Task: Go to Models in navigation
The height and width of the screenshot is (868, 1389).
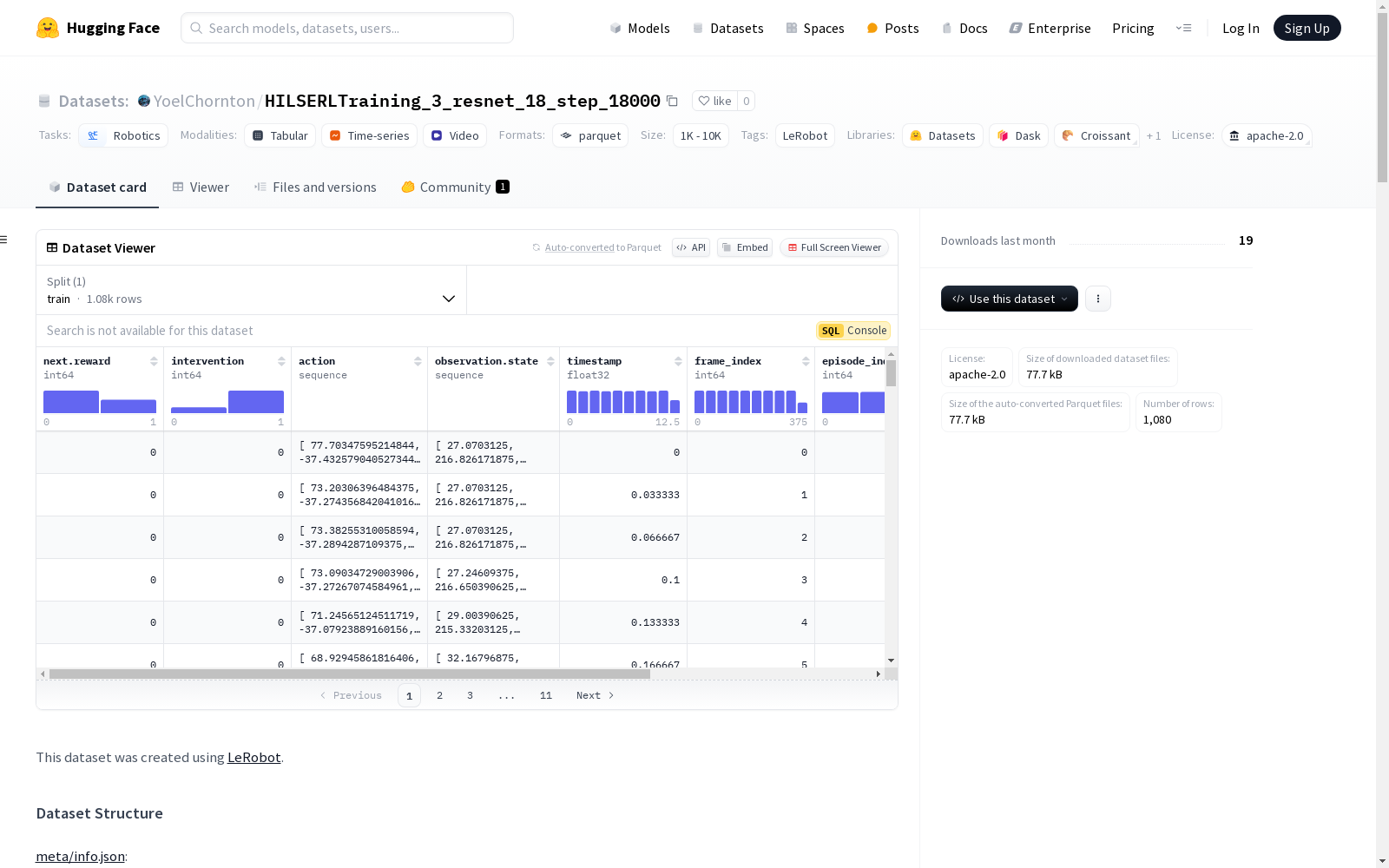Action: coord(640,28)
